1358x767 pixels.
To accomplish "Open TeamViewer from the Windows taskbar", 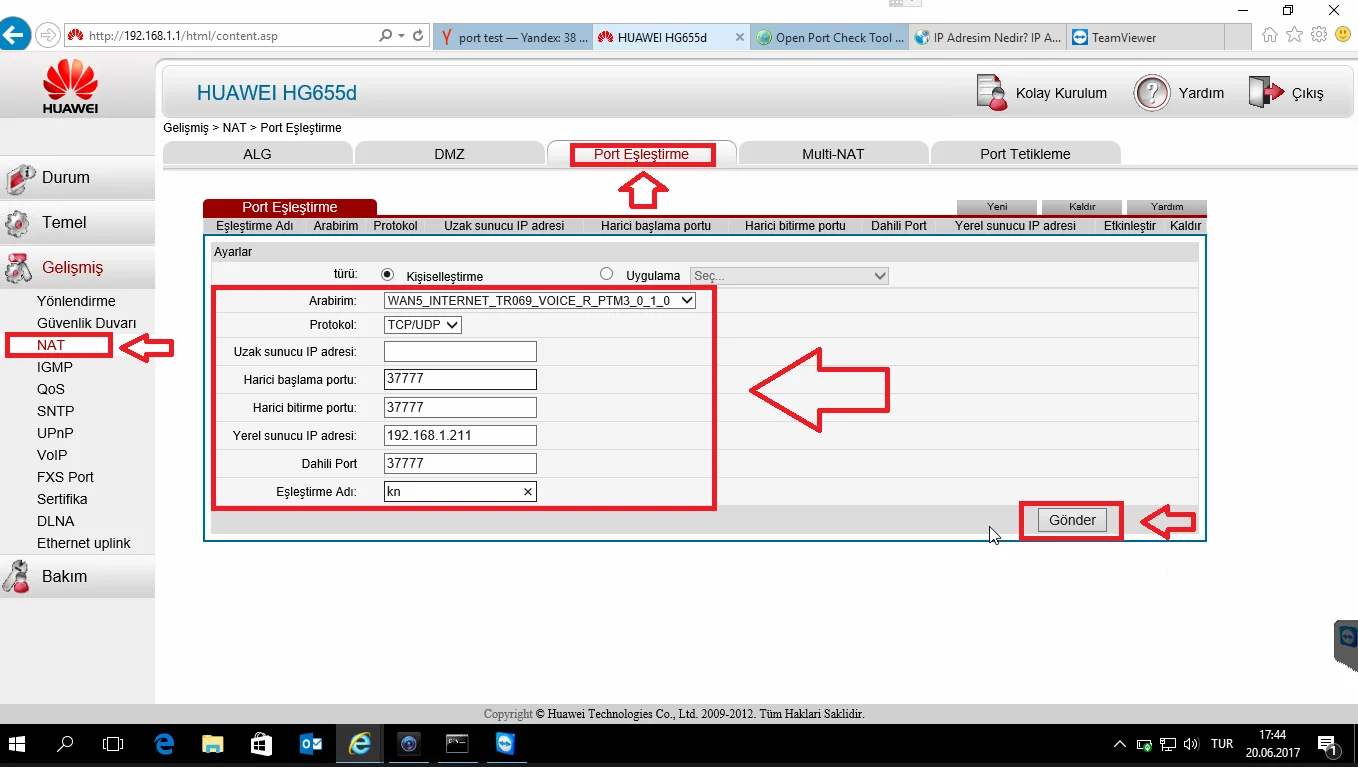I will [507, 744].
